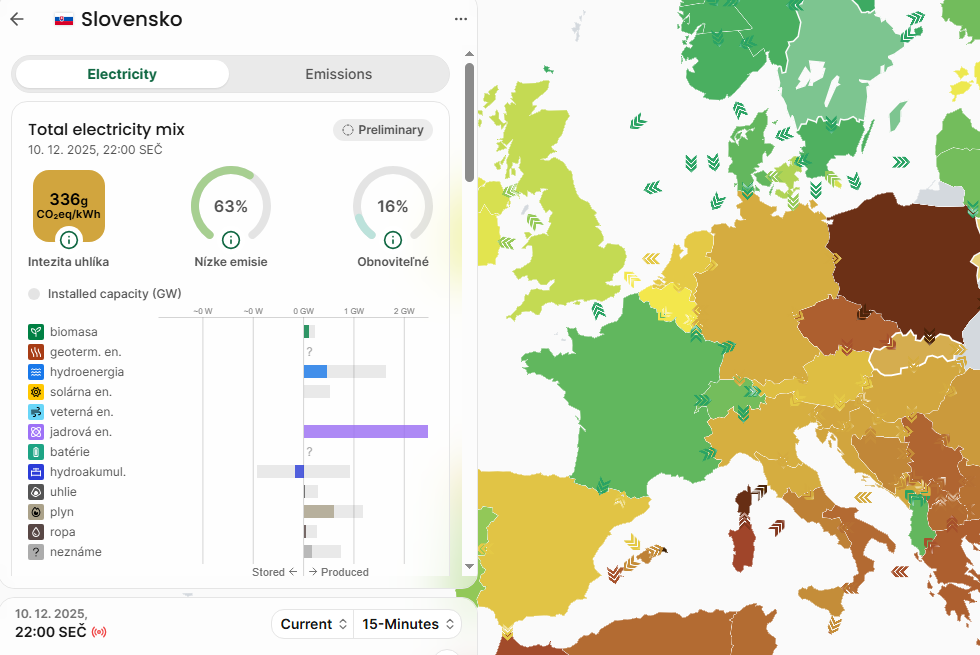
Task: Switch to the Electricity tab
Action: [x=122, y=74]
